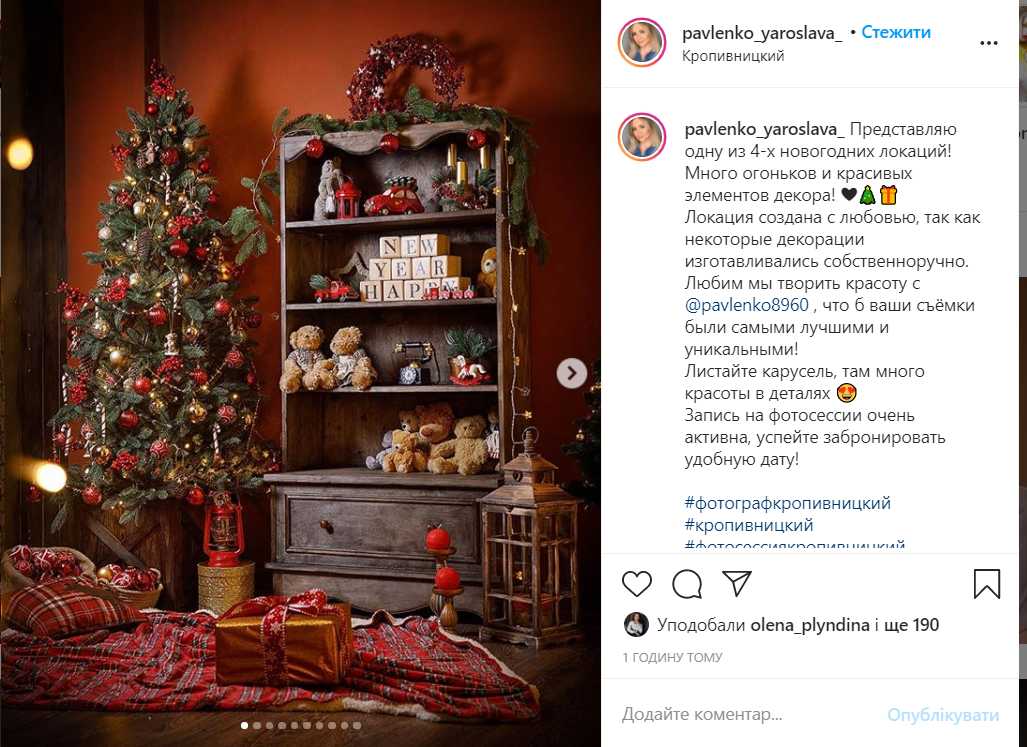Screen dimensions: 1027x747
Task: Open the three-dot more options menu
Action: coord(988,43)
